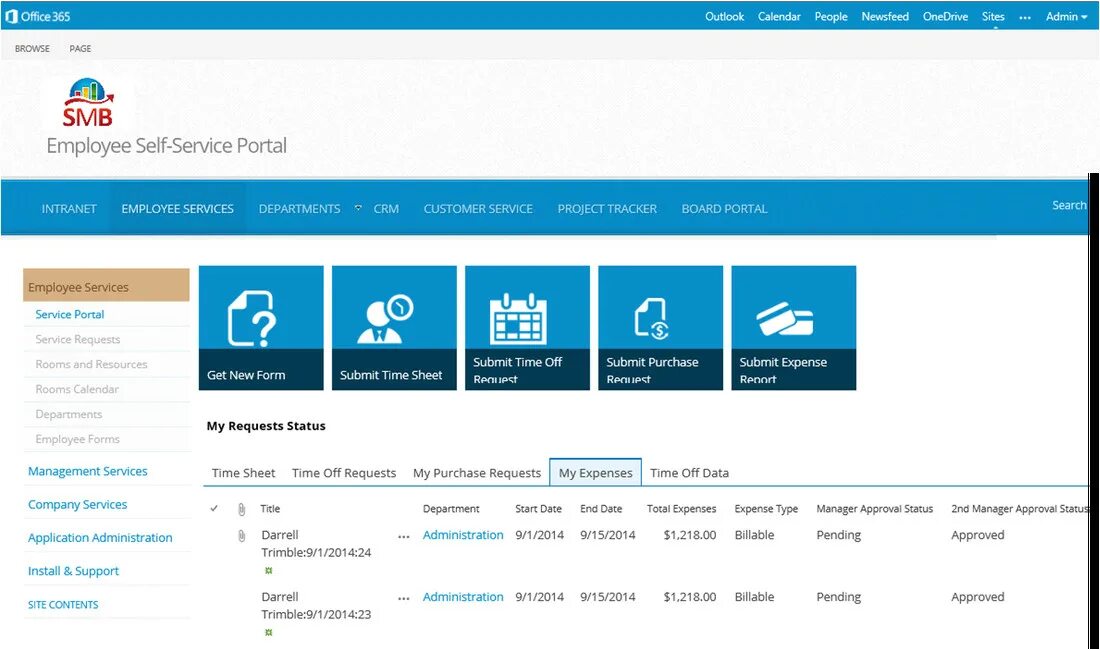Select Employee Services sidebar heading
The image size is (1100, 650).
coord(106,285)
